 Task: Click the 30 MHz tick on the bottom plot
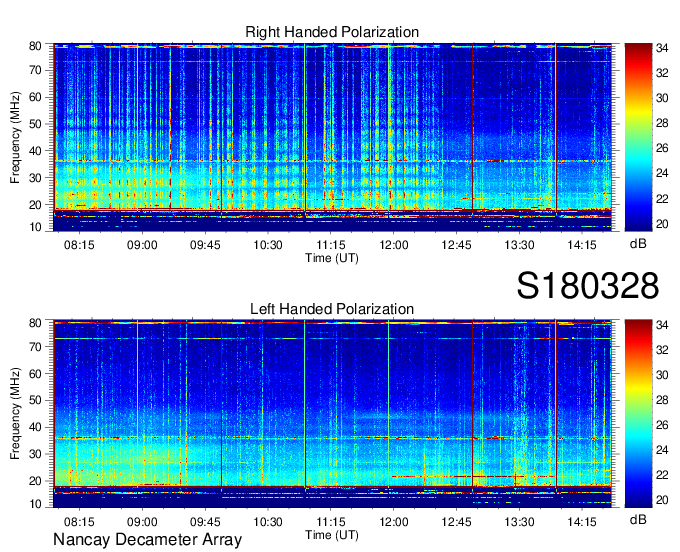coord(35,454)
